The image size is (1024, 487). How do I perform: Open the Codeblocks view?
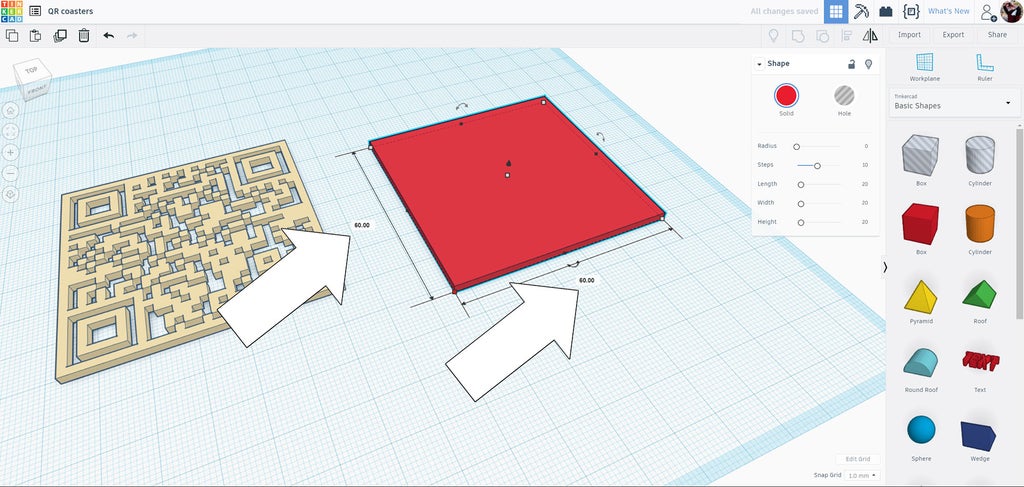911,11
